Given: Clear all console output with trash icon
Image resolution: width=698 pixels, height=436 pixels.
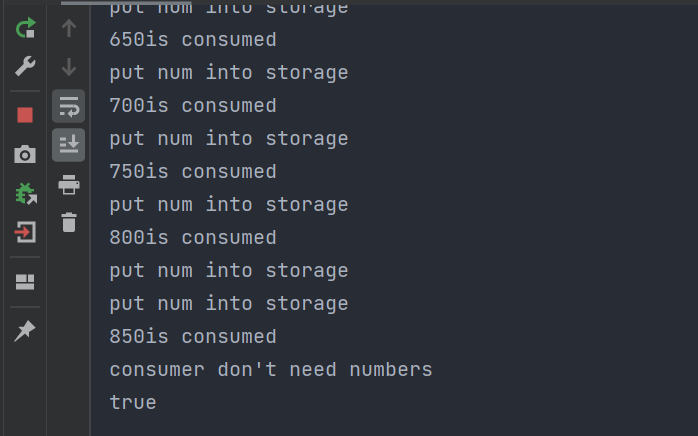Looking at the screenshot, I should click(69, 222).
